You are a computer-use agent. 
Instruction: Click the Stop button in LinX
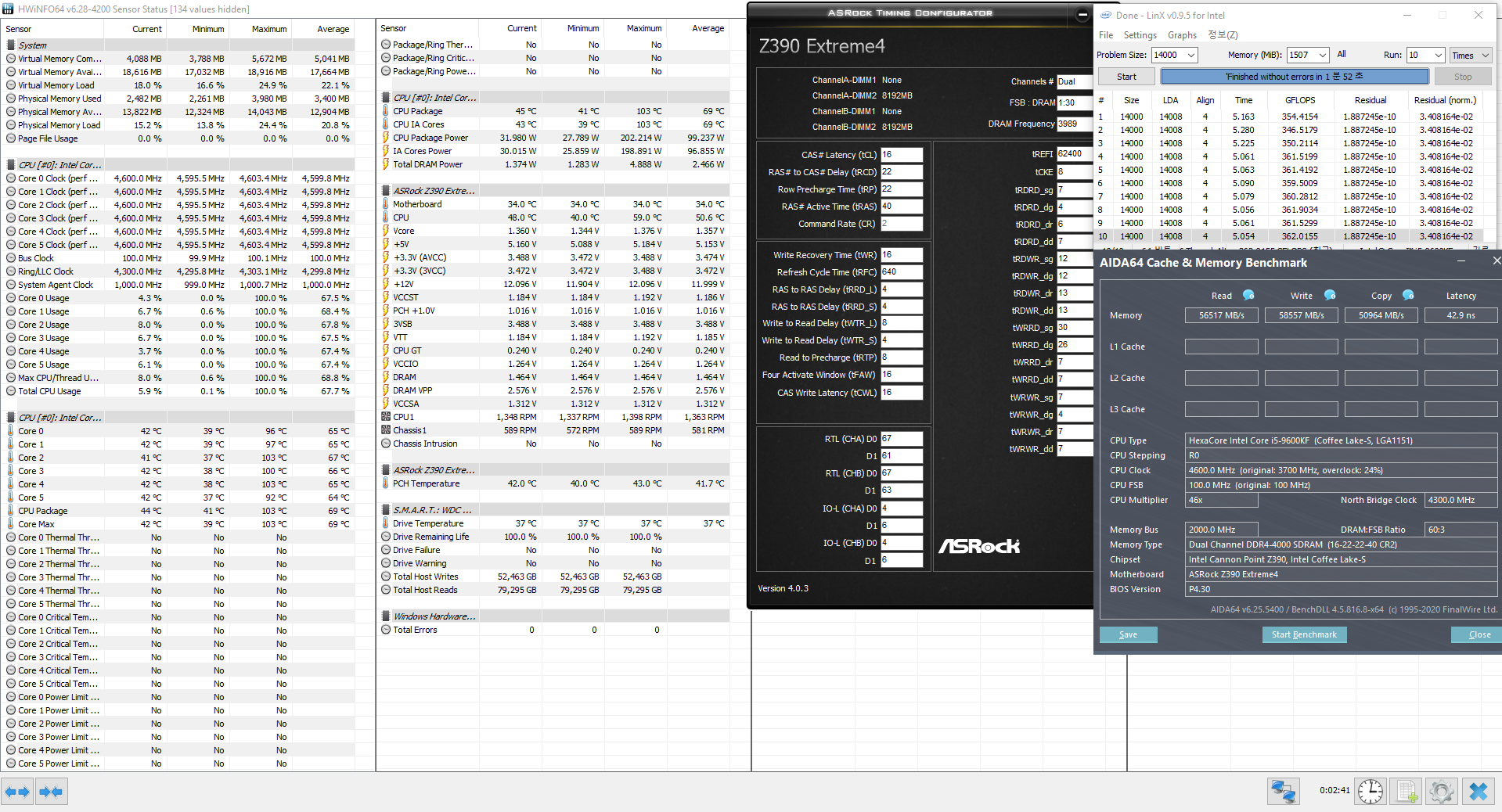pos(1463,77)
